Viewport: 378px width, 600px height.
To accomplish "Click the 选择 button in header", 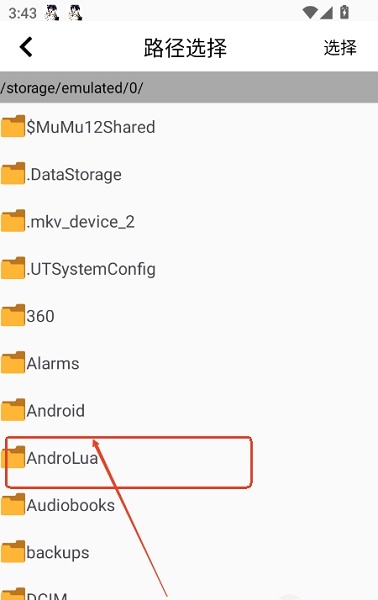I will 340,48.
